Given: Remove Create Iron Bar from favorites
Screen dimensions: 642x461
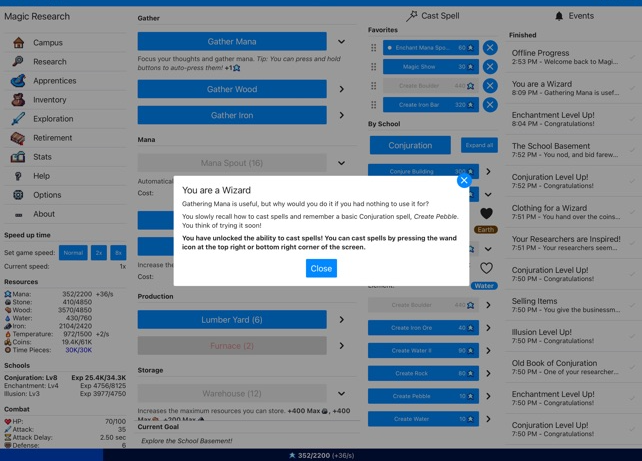Looking at the screenshot, I should (x=490, y=105).
